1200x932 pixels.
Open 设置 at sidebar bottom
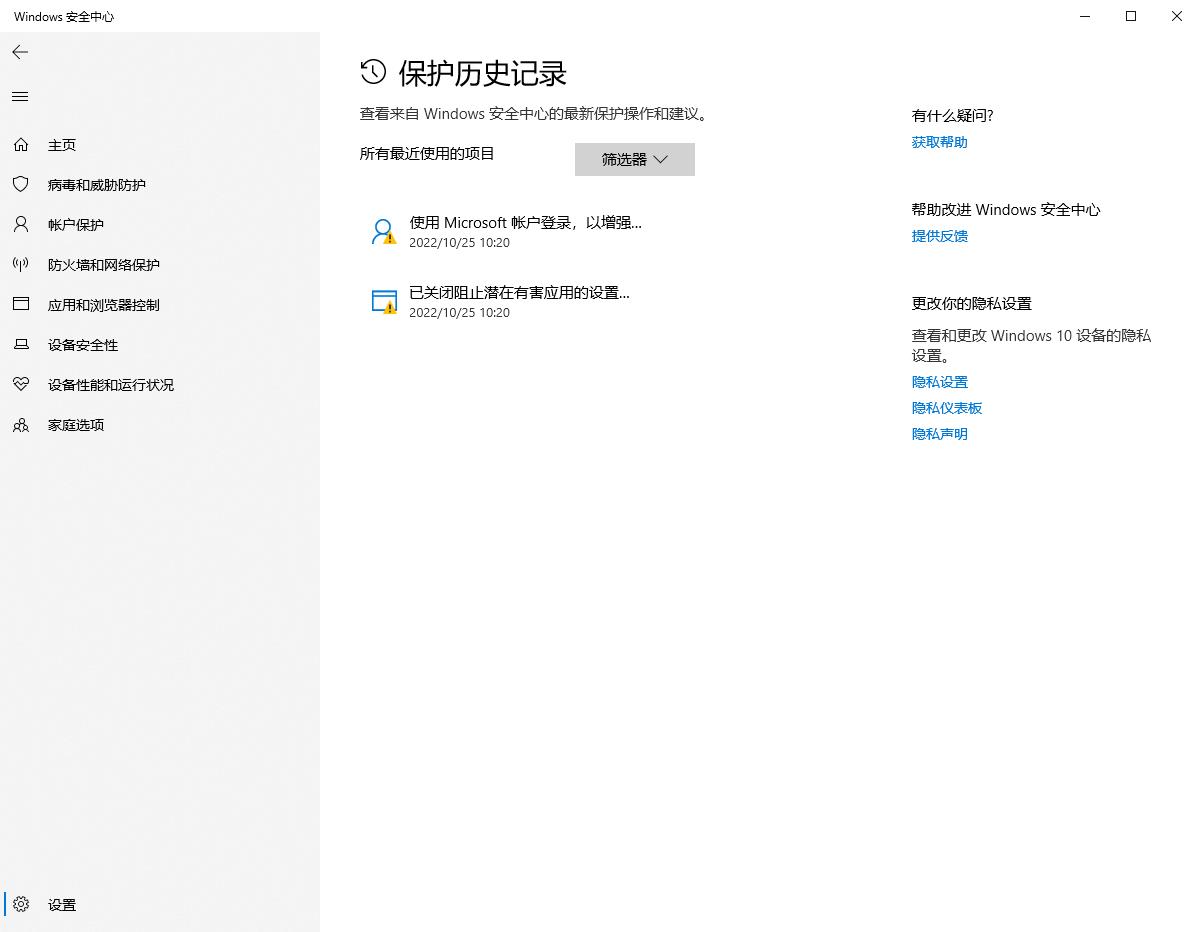62,905
